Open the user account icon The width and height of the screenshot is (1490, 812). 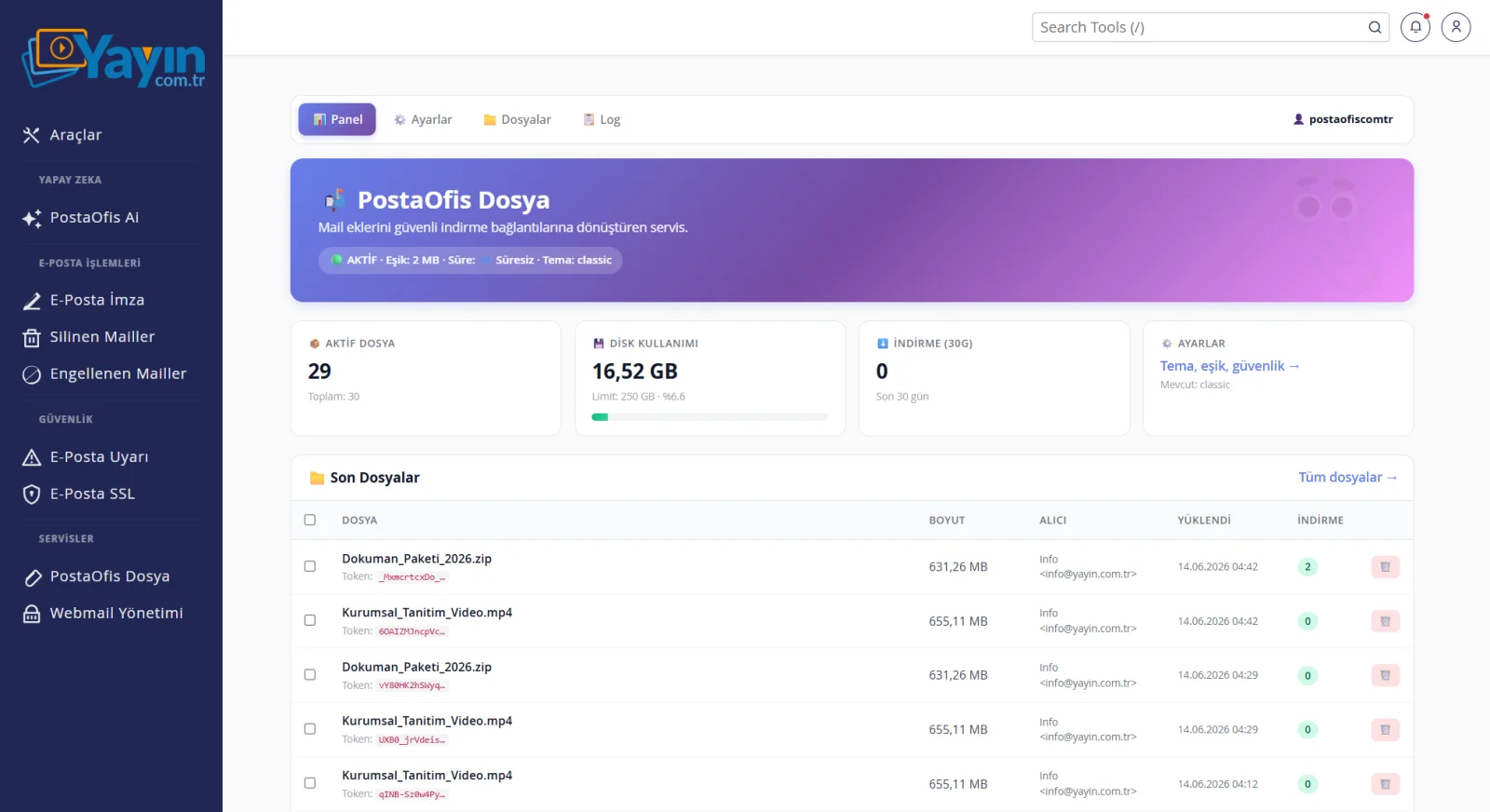pos(1456,27)
